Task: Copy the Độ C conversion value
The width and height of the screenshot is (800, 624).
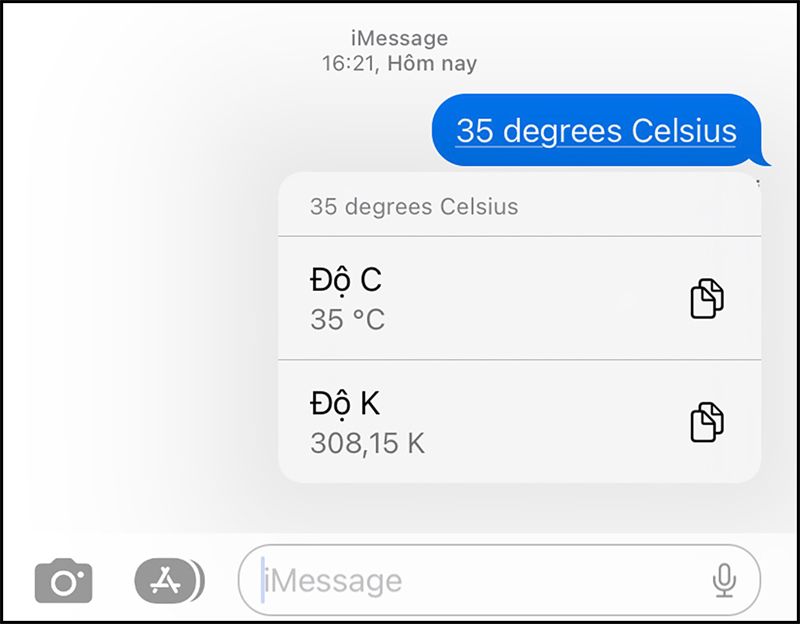Action: point(707,299)
